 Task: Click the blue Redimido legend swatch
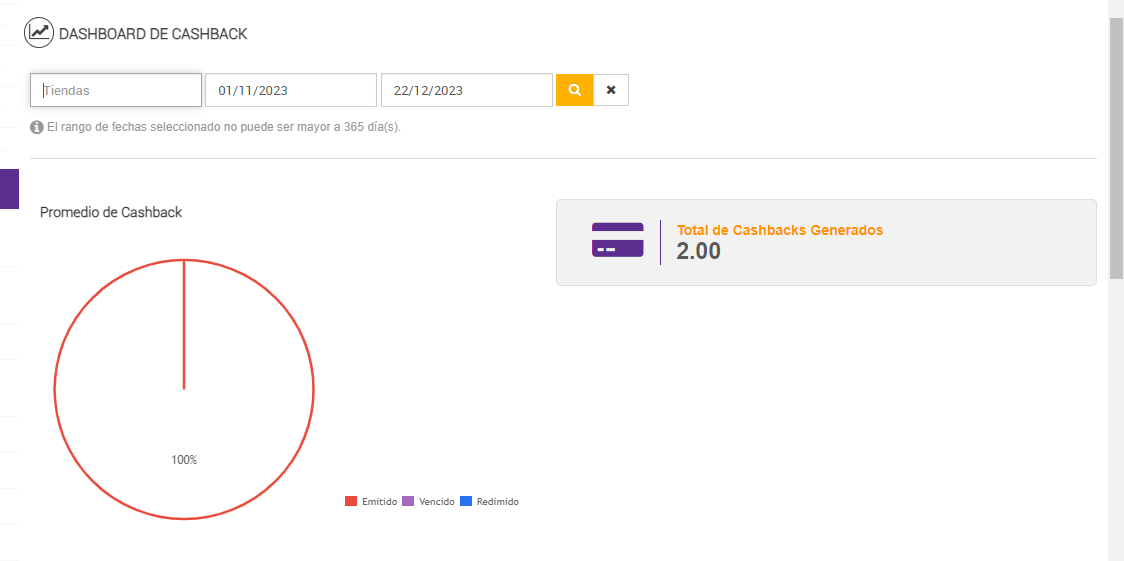pos(465,501)
